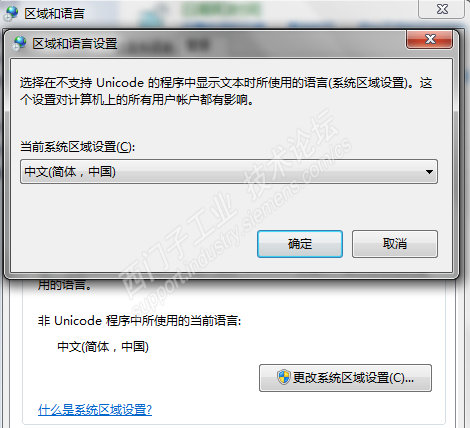
Task: Click the paragraph describing Unicode 系统区域设置
Action: [226, 91]
